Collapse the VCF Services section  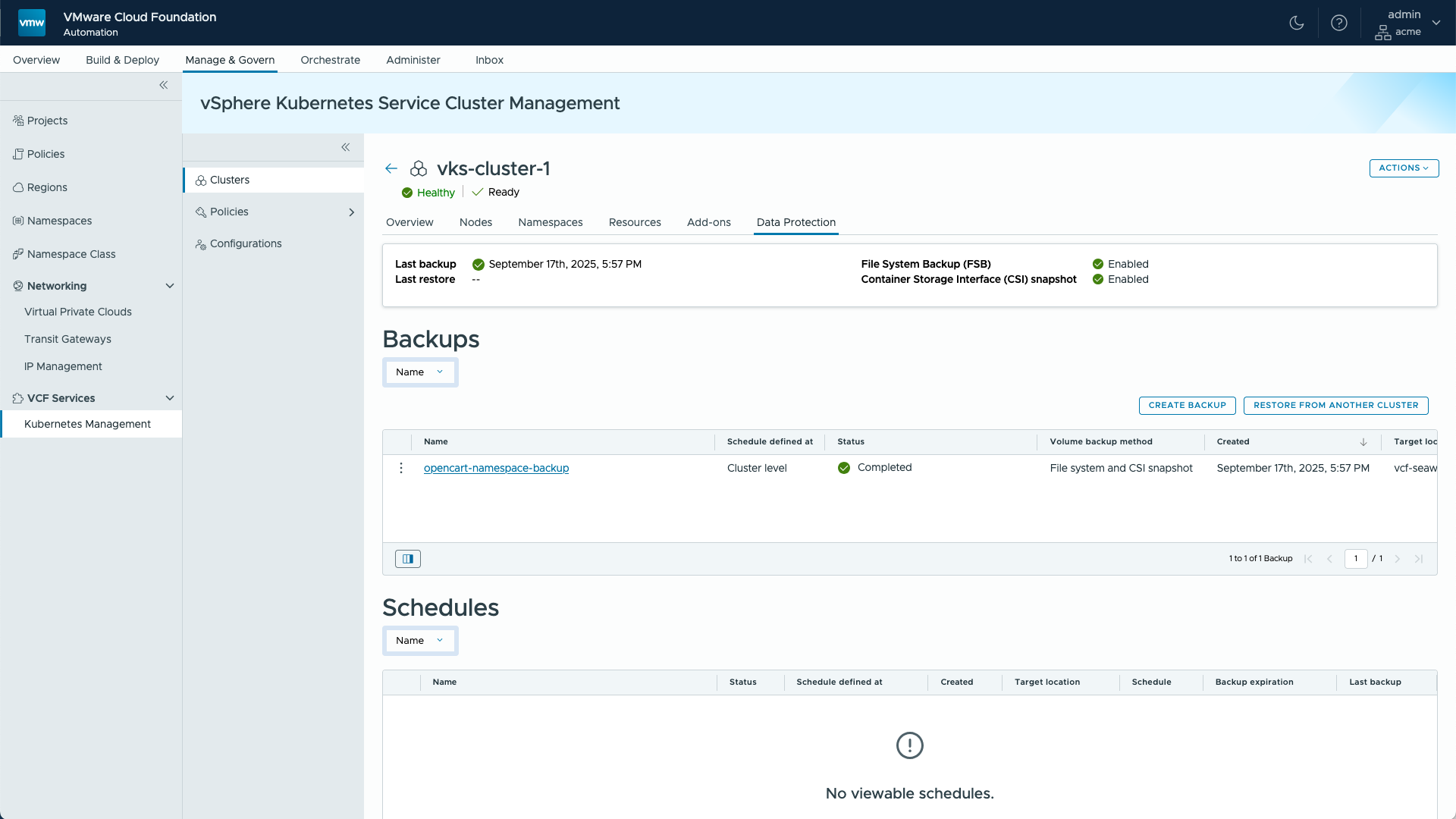click(170, 398)
